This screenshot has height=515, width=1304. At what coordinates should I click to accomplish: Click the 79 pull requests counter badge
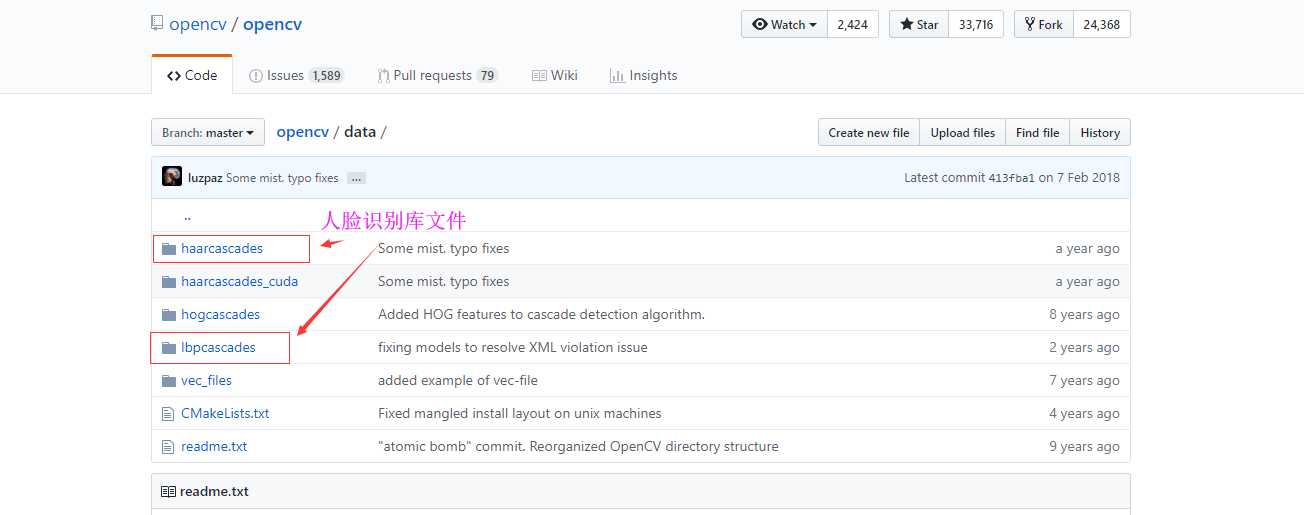pos(487,75)
